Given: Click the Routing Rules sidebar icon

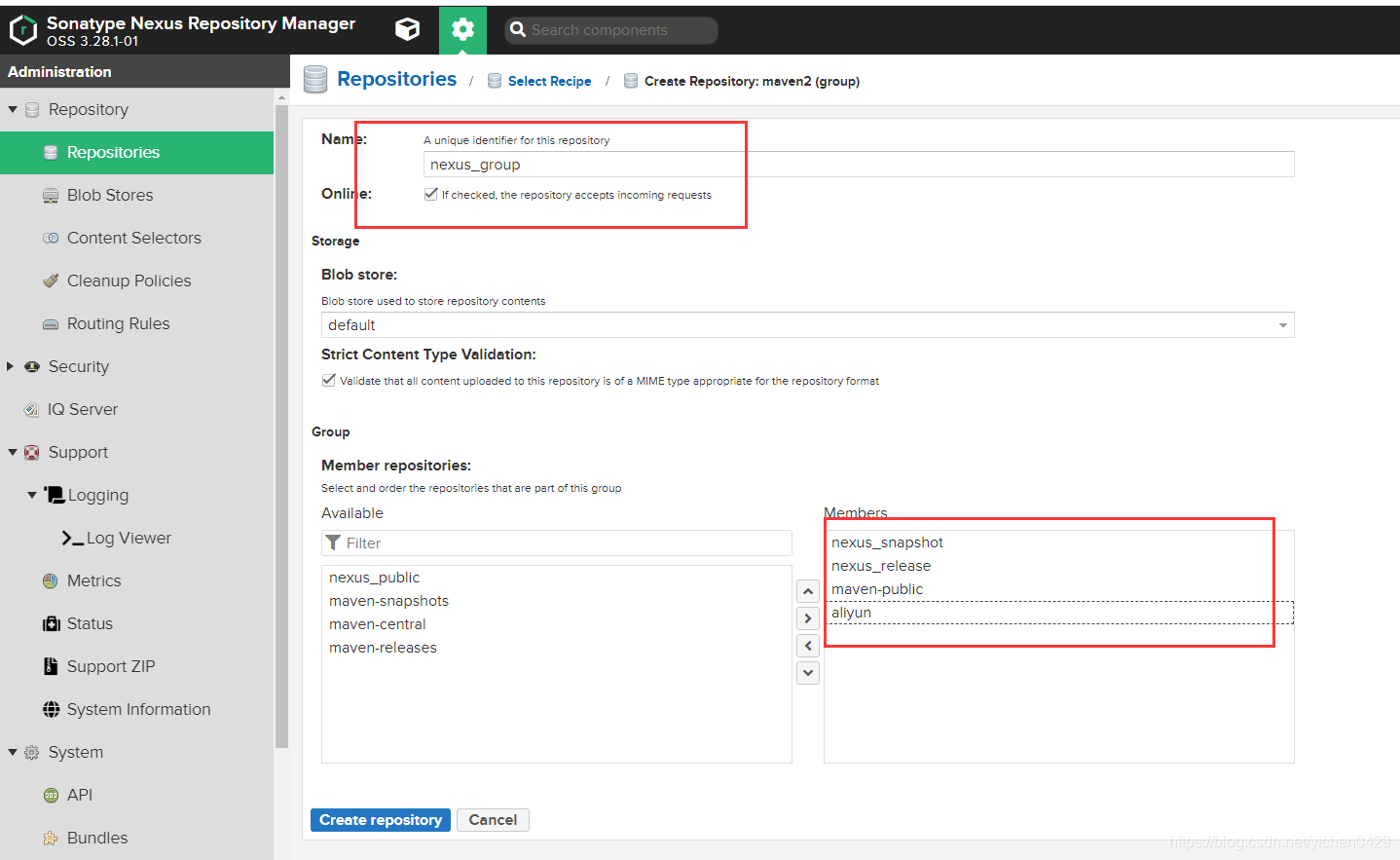Looking at the screenshot, I should click(x=51, y=324).
